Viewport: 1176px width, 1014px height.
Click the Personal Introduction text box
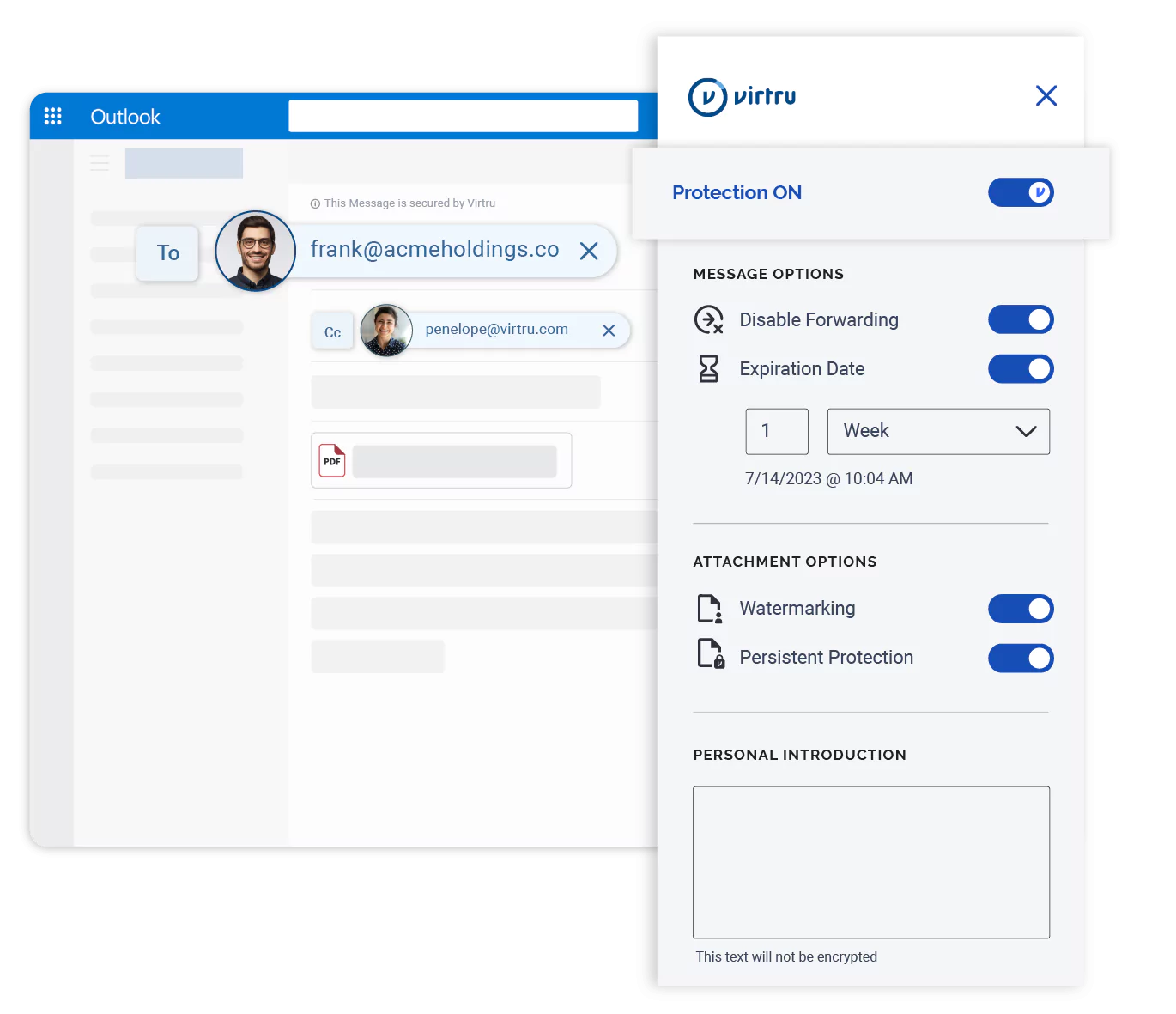tap(870, 862)
